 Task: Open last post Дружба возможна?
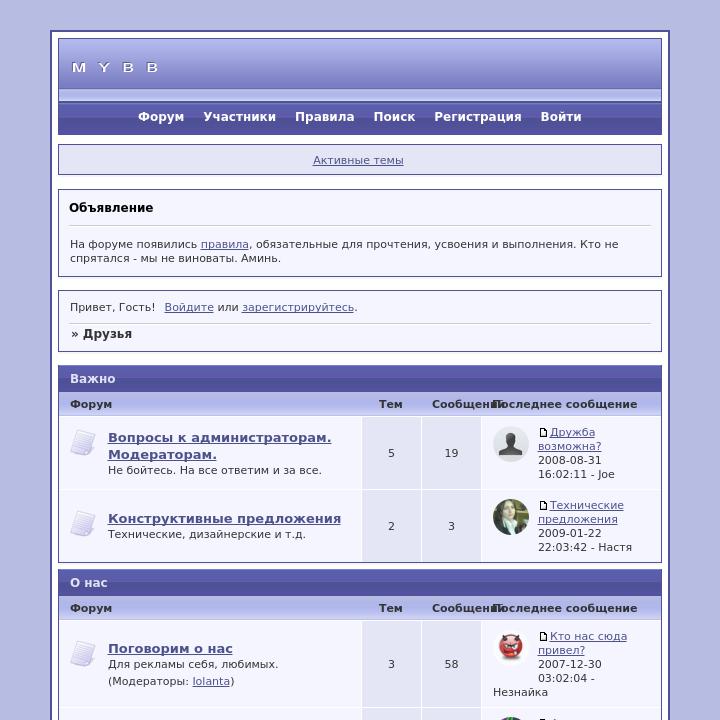[569, 439]
